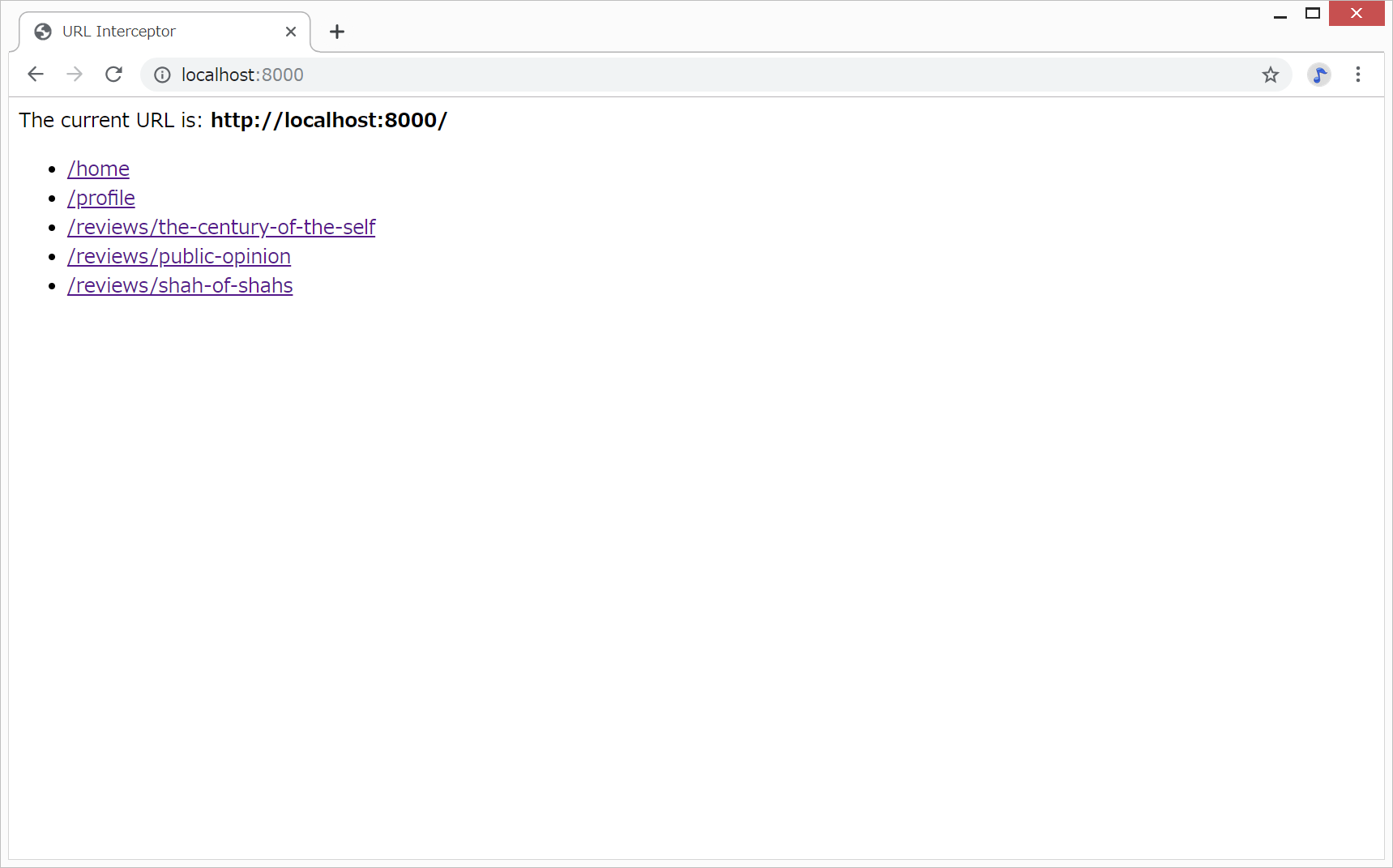The height and width of the screenshot is (868, 1393).
Task: Open a new tab with plus button
Action: click(337, 32)
